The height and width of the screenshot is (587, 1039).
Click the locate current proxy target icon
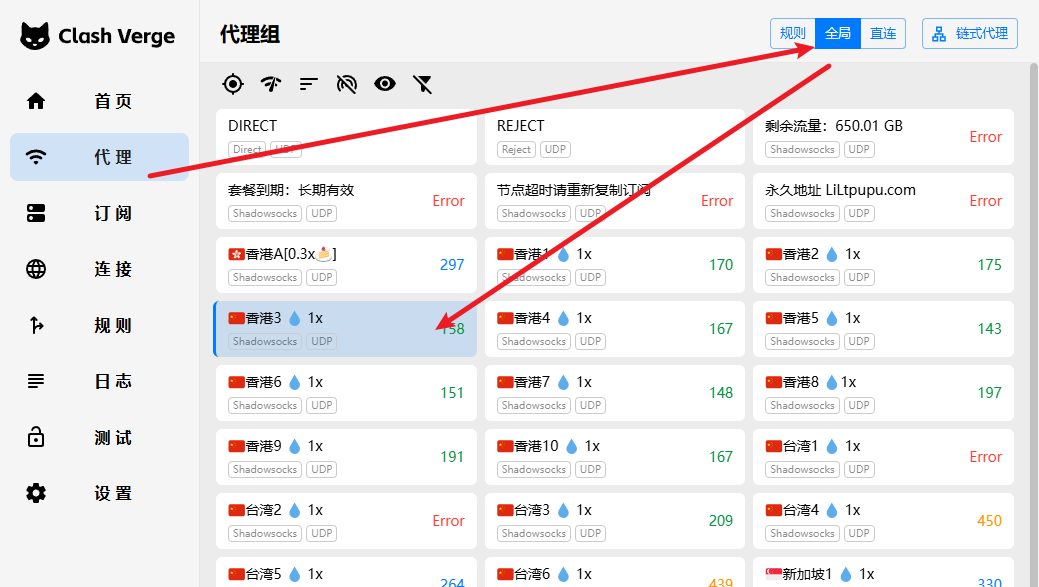[233, 84]
